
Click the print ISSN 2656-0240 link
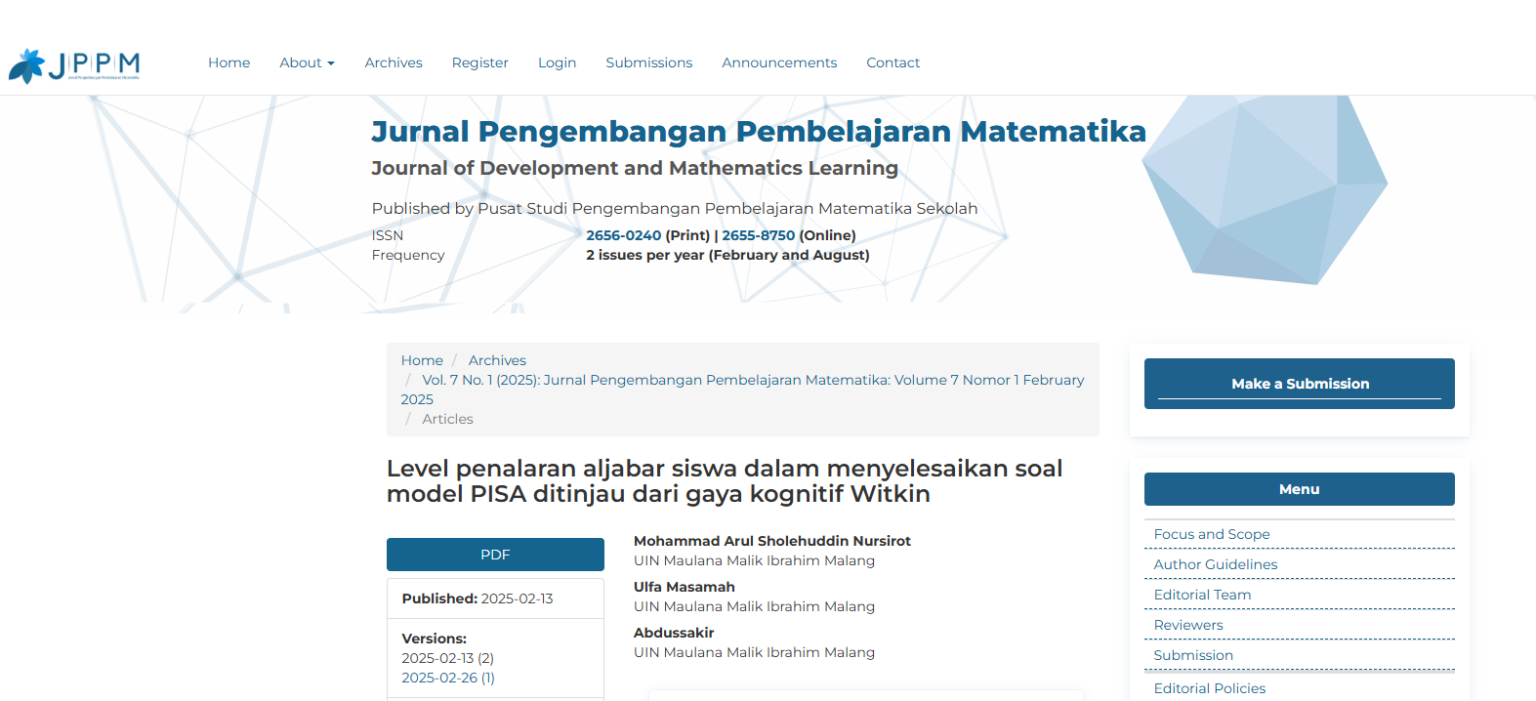tap(624, 236)
